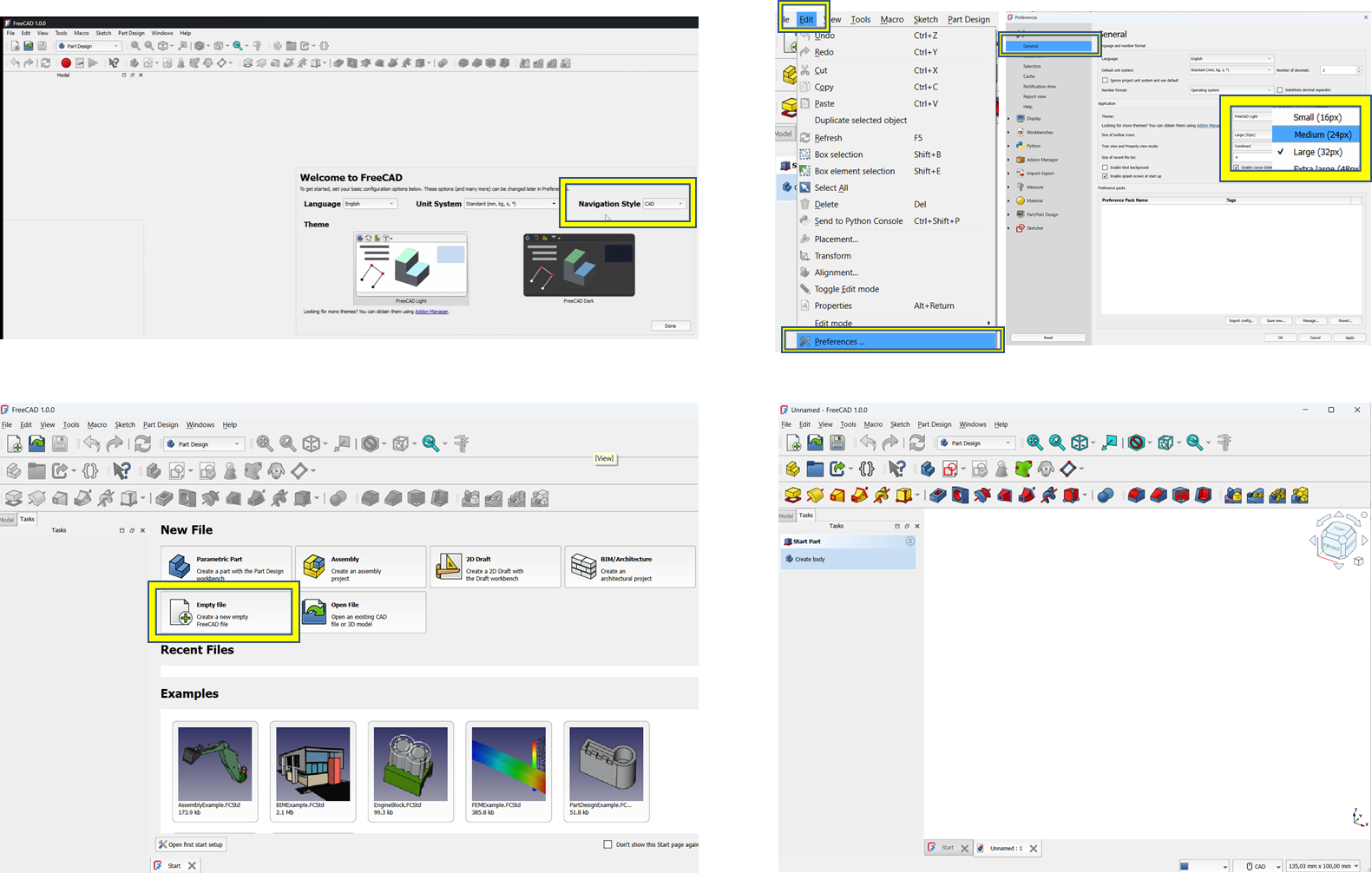Click Parametric Part card on Start page
This screenshot has height=873, width=1372.
[x=226, y=567]
